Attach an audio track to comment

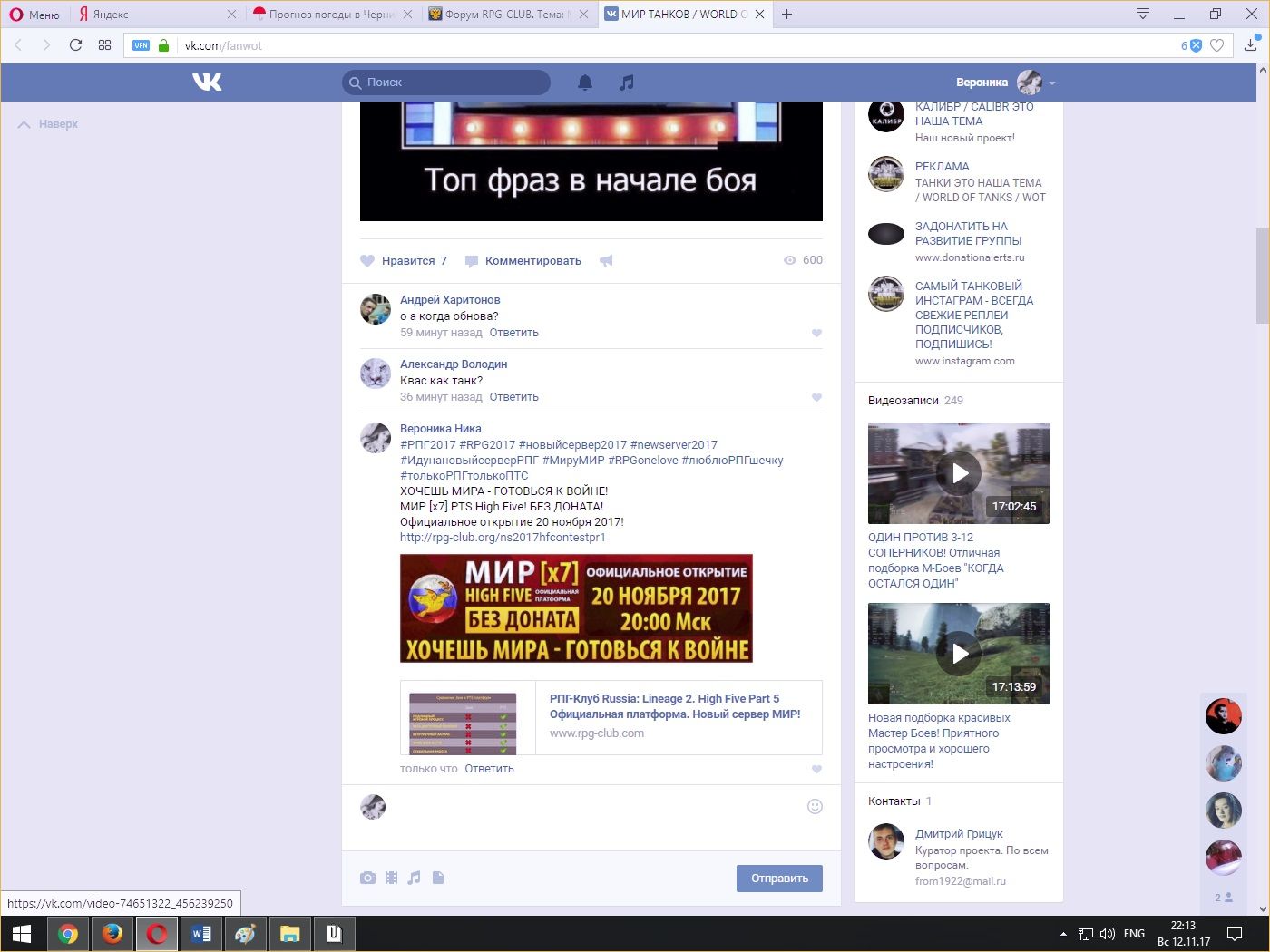pyautogui.click(x=415, y=878)
